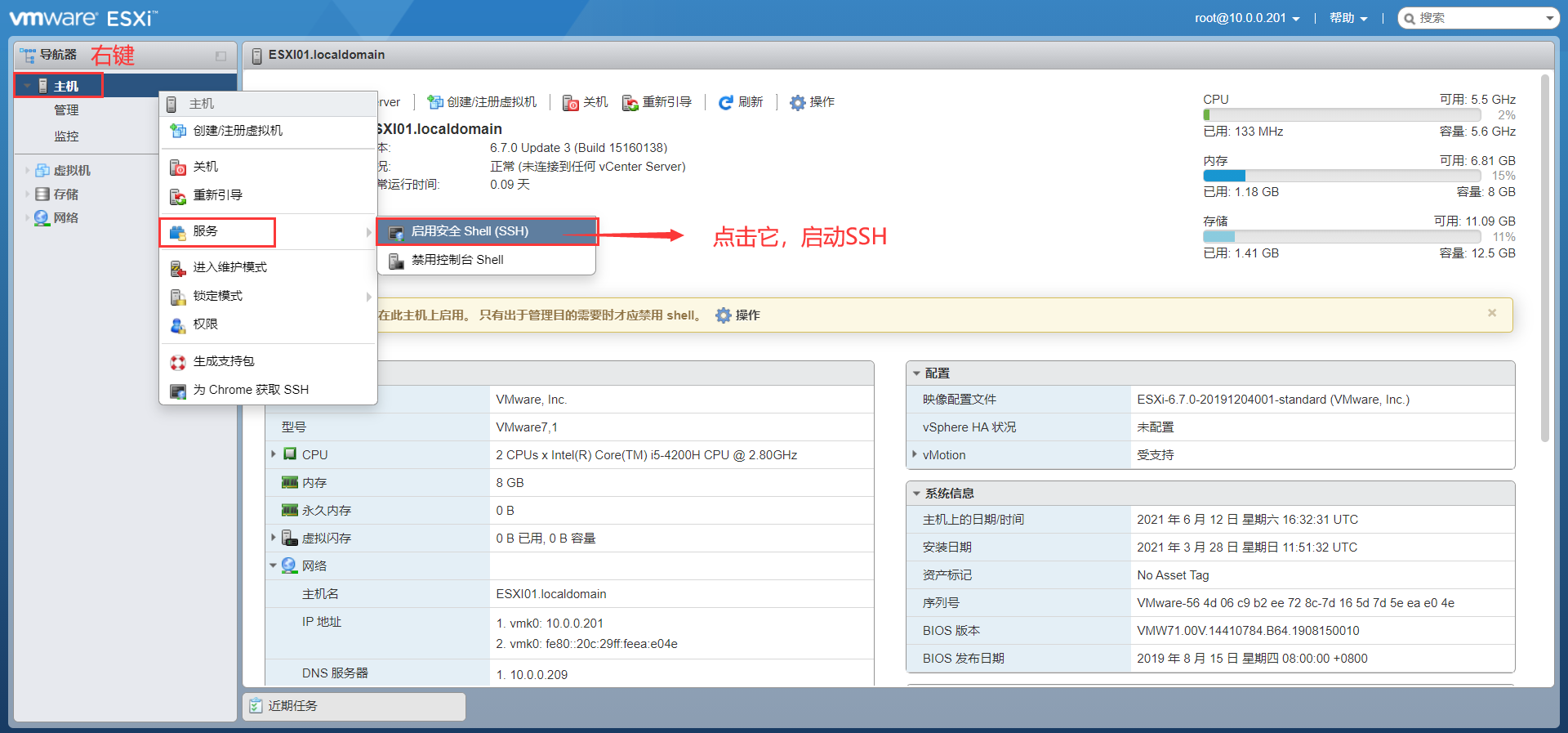
Task: Click the 内存 usage bar
Action: [x=1342, y=176]
